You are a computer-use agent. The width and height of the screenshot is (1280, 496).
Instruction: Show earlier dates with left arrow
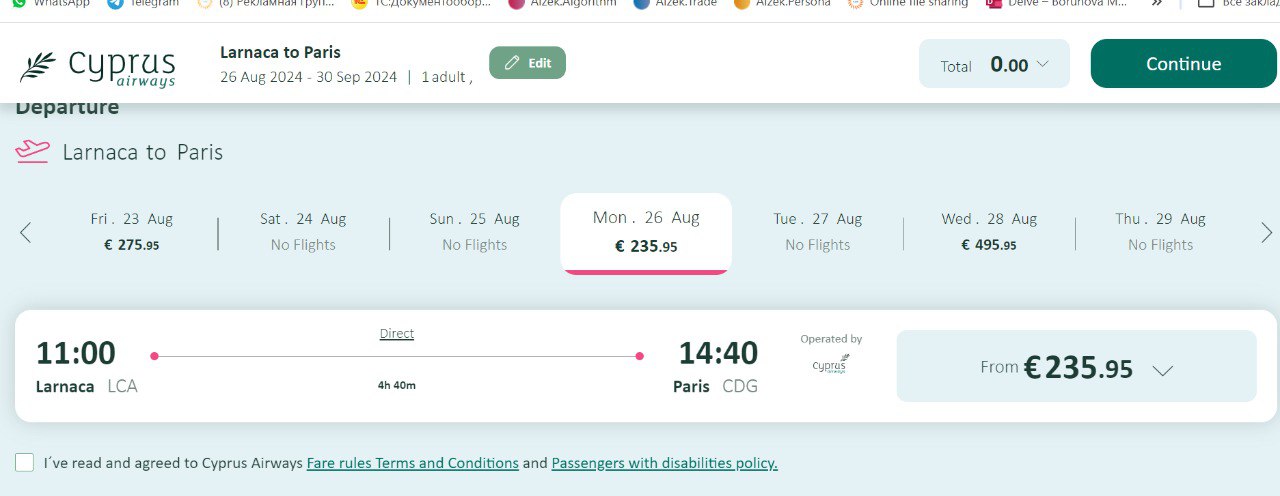[26, 233]
